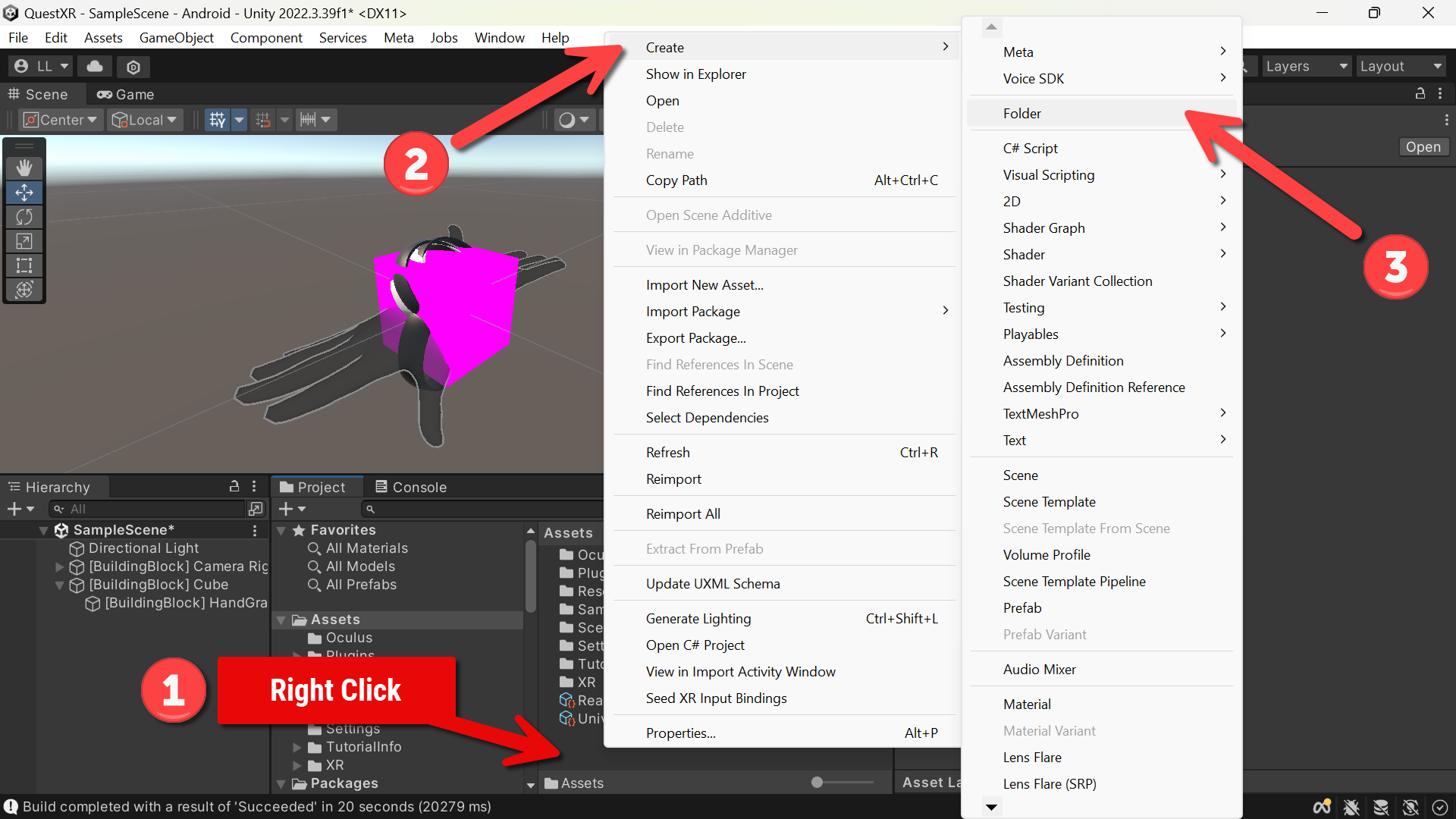Click the Hierarchy panel lock icon
The width and height of the screenshot is (1456, 819).
tap(234, 486)
